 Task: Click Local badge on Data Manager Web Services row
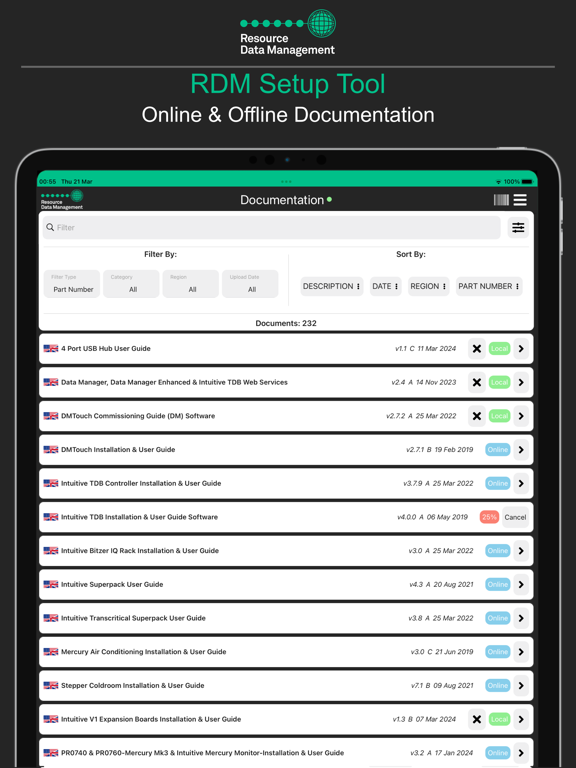(x=499, y=383)
